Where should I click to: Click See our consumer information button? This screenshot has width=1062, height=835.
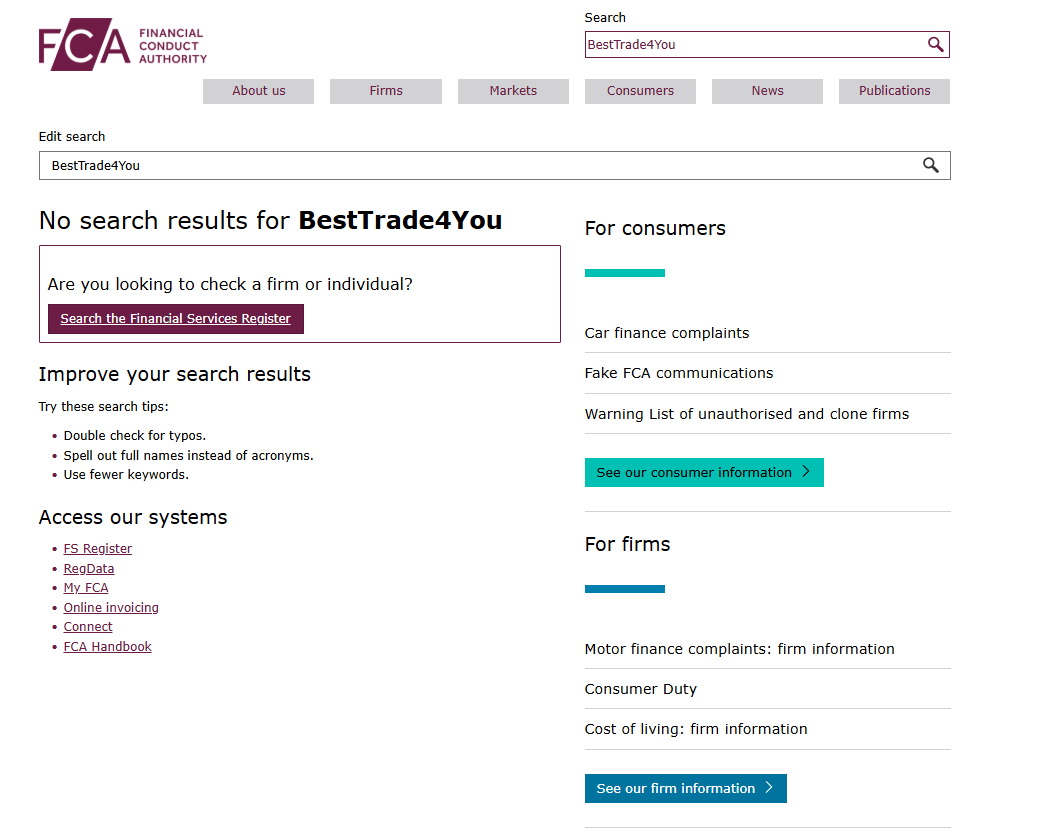(704, 473)
